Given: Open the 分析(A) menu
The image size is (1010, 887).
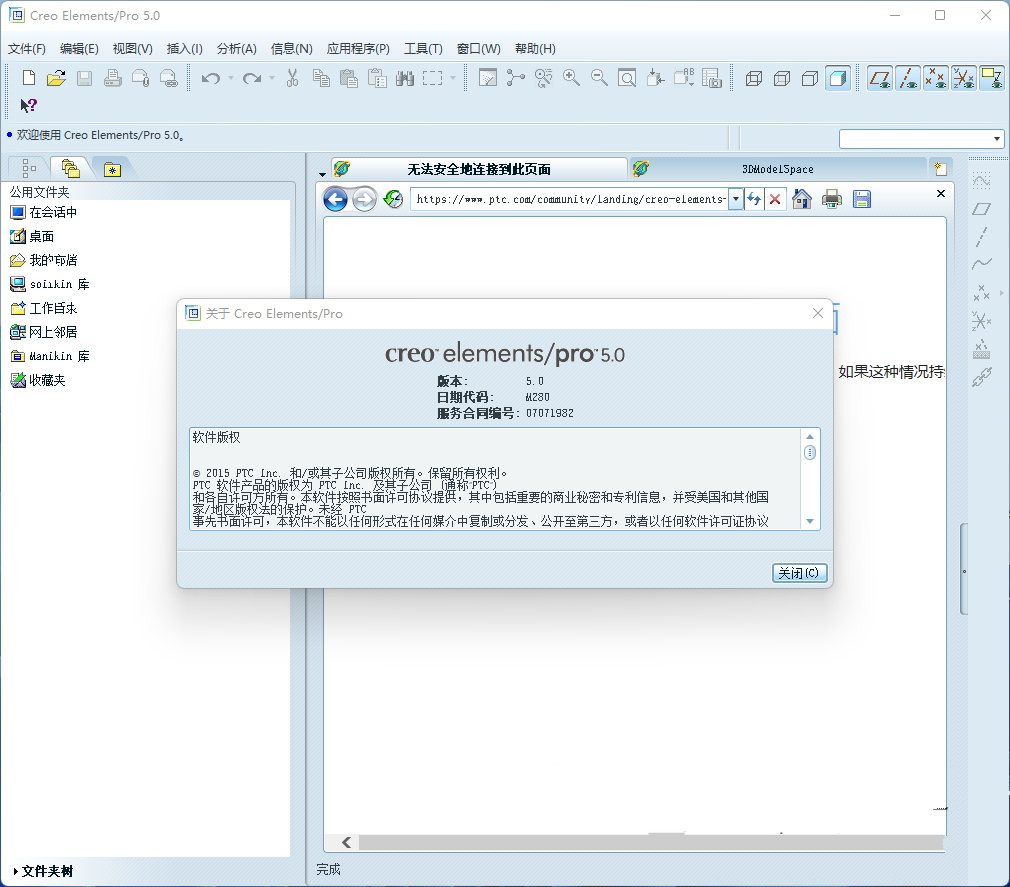Looking at the screenshot, I should pyautogui.click(x=236, y=49).
